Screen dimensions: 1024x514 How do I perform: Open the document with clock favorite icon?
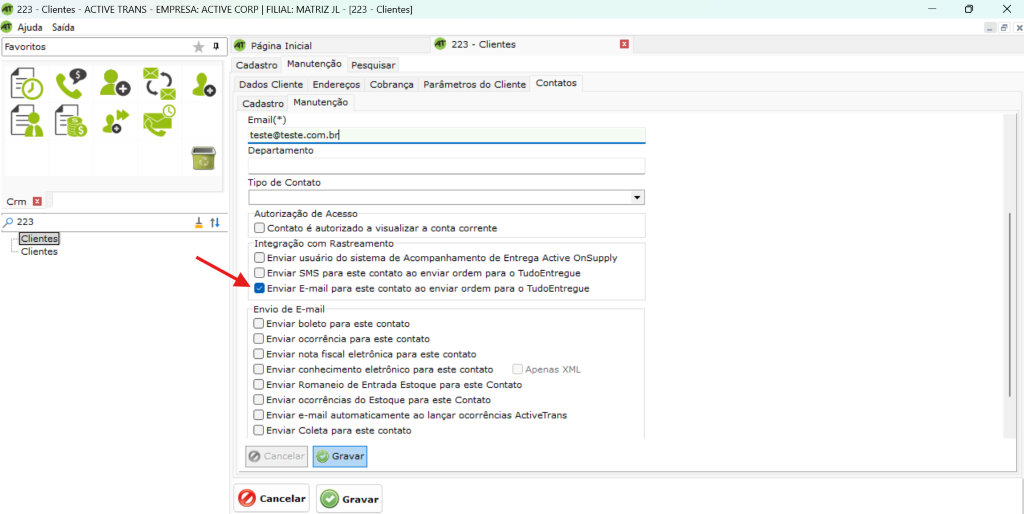point(26,84)
